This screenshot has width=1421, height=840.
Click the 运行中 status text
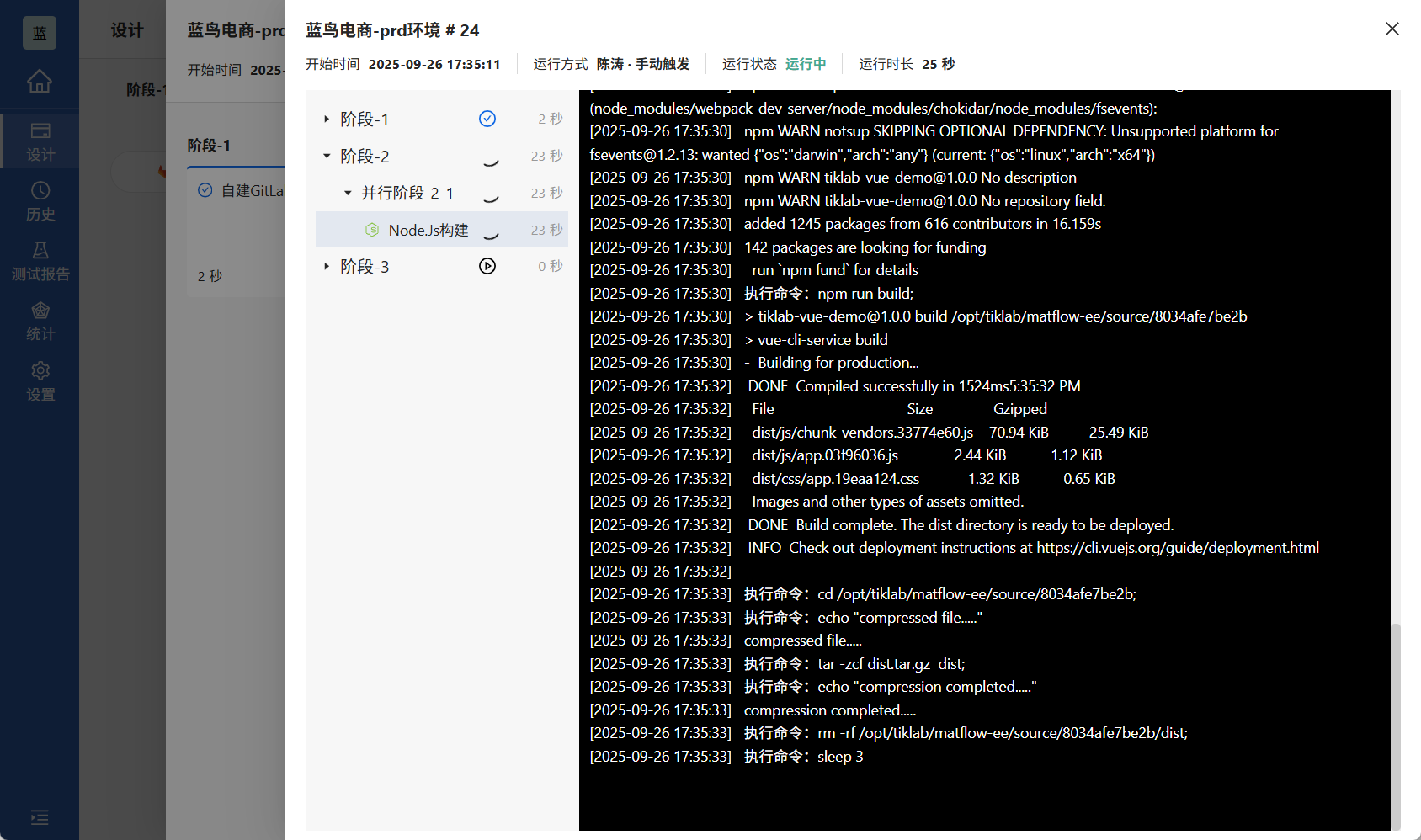click(806, 64)
